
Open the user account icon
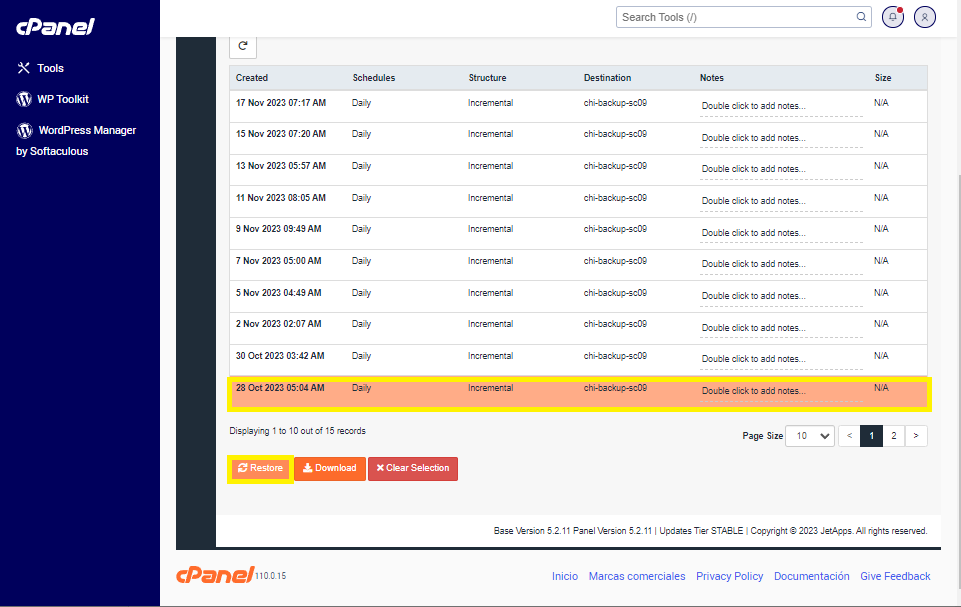pyautogui.click(x=925, y=17)
